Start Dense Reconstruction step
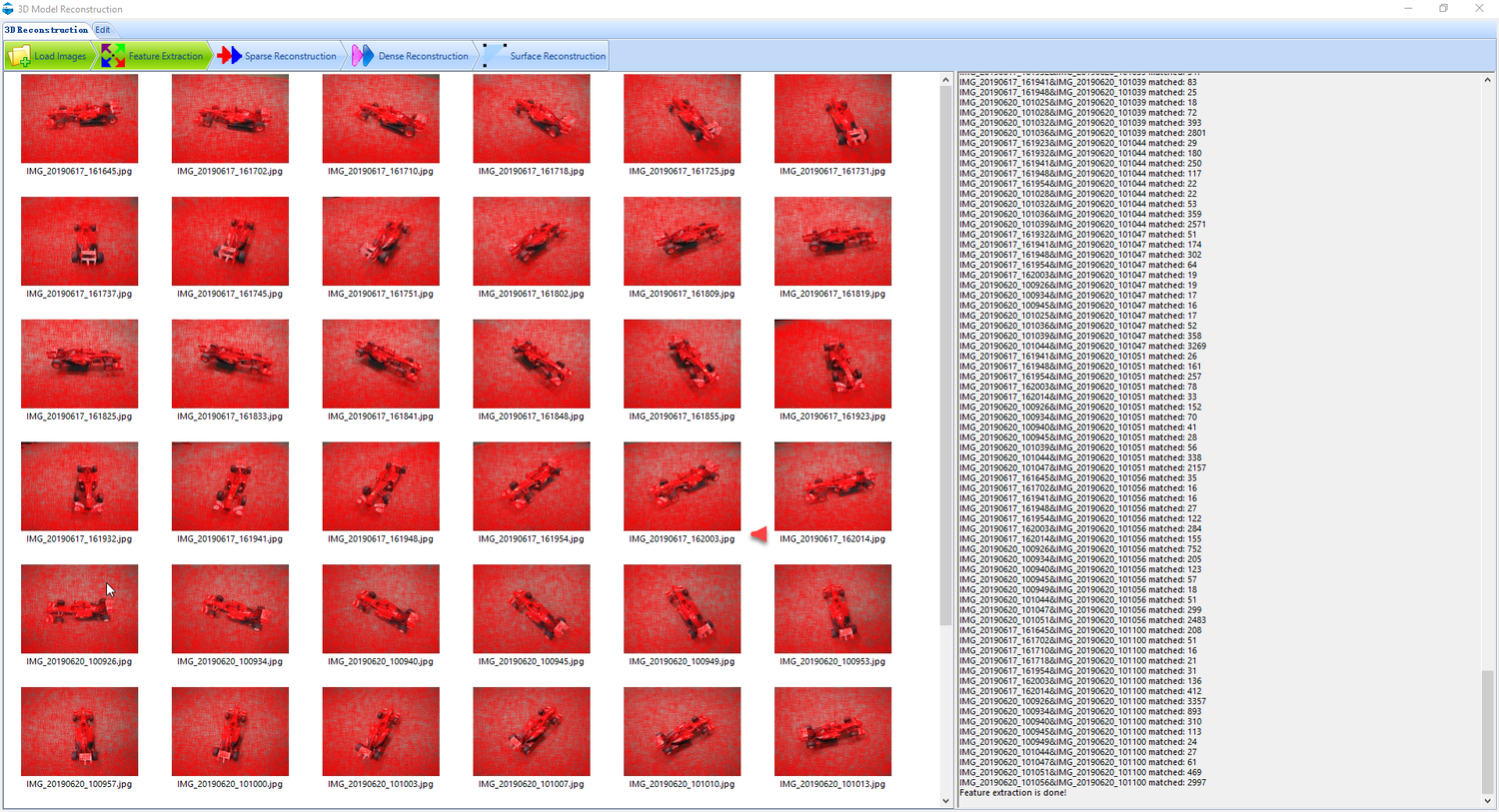This screenshot has height=812, width=1499. (x=411, y=56)
